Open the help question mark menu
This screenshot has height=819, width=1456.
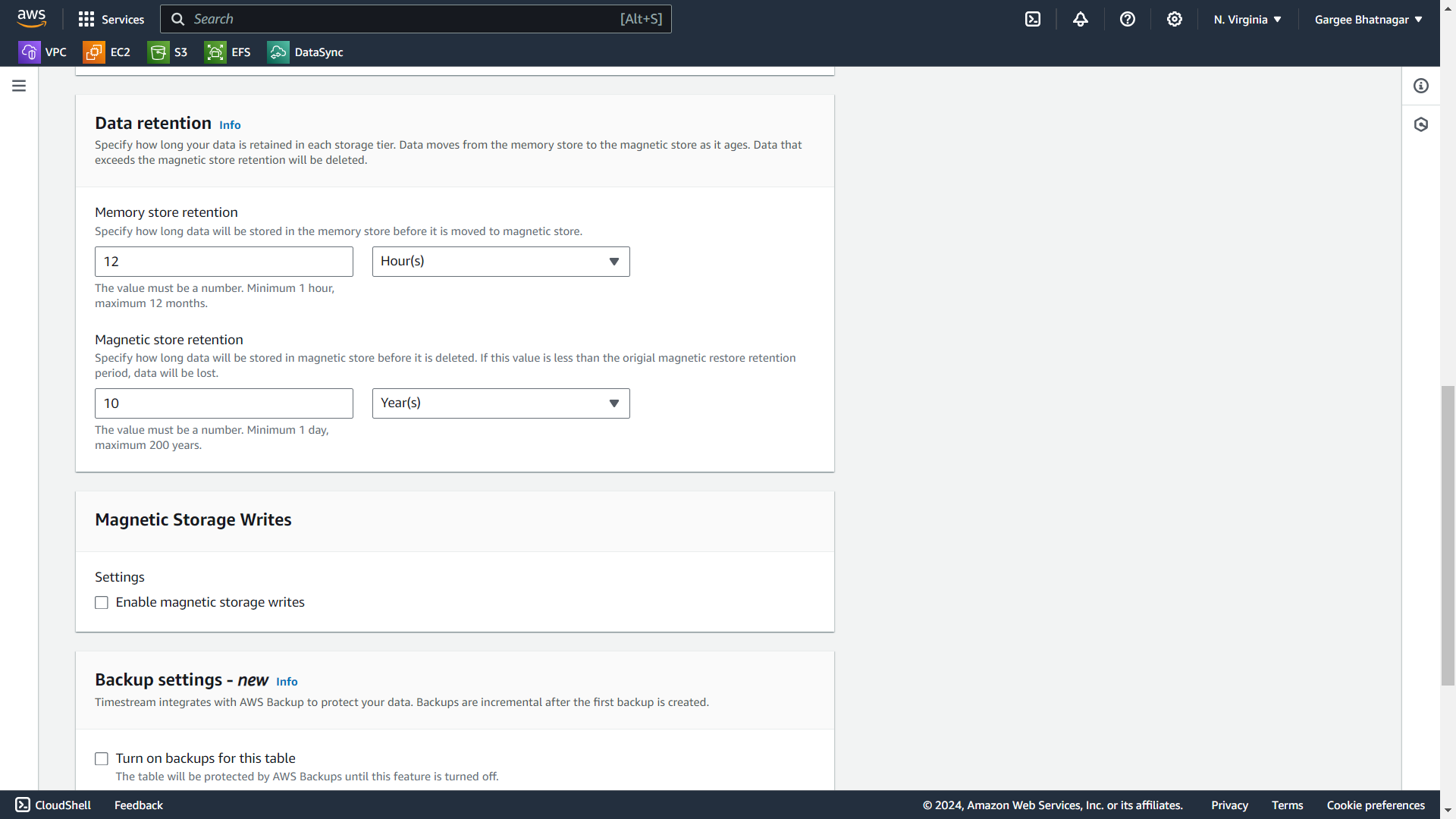[x=1127, y=19]
